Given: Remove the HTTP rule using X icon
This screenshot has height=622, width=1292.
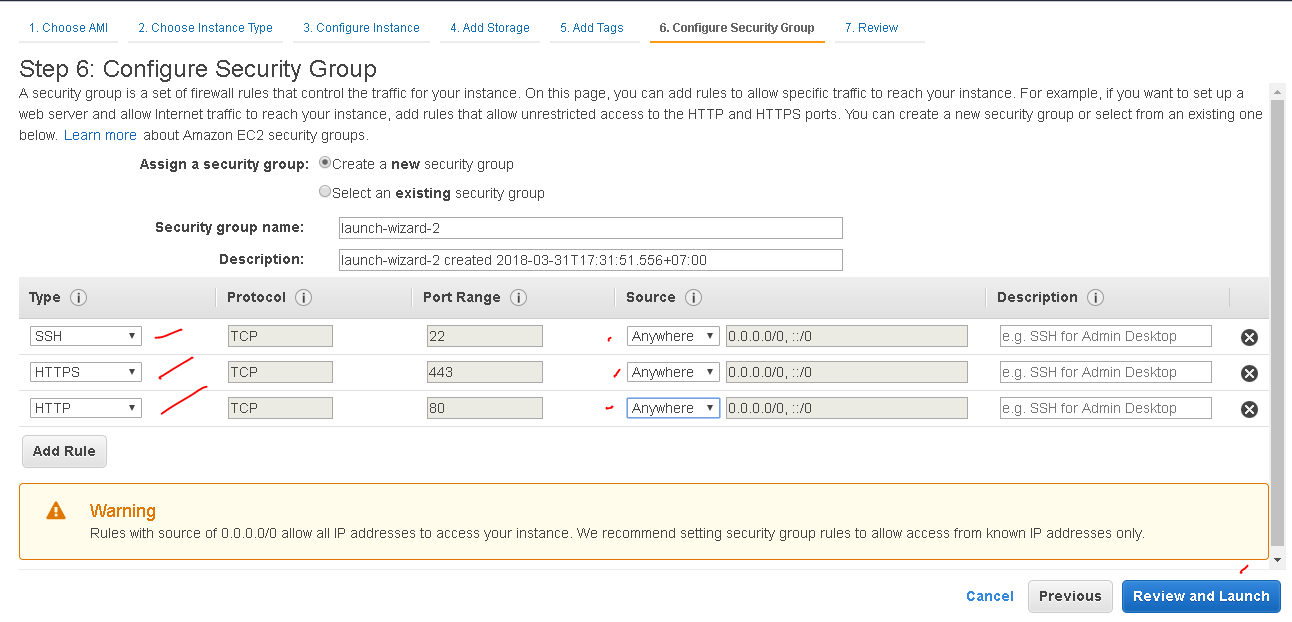Looking at the screenshot, I should pyautogui.click(x=1249, y=409).
